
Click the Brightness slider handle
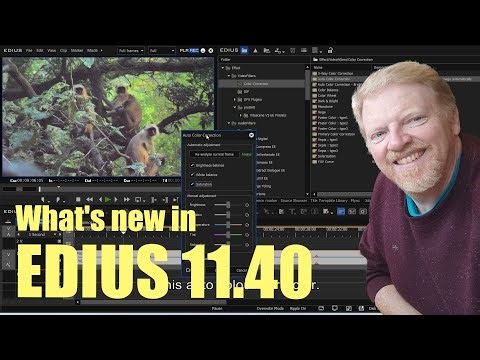(228, 205)
